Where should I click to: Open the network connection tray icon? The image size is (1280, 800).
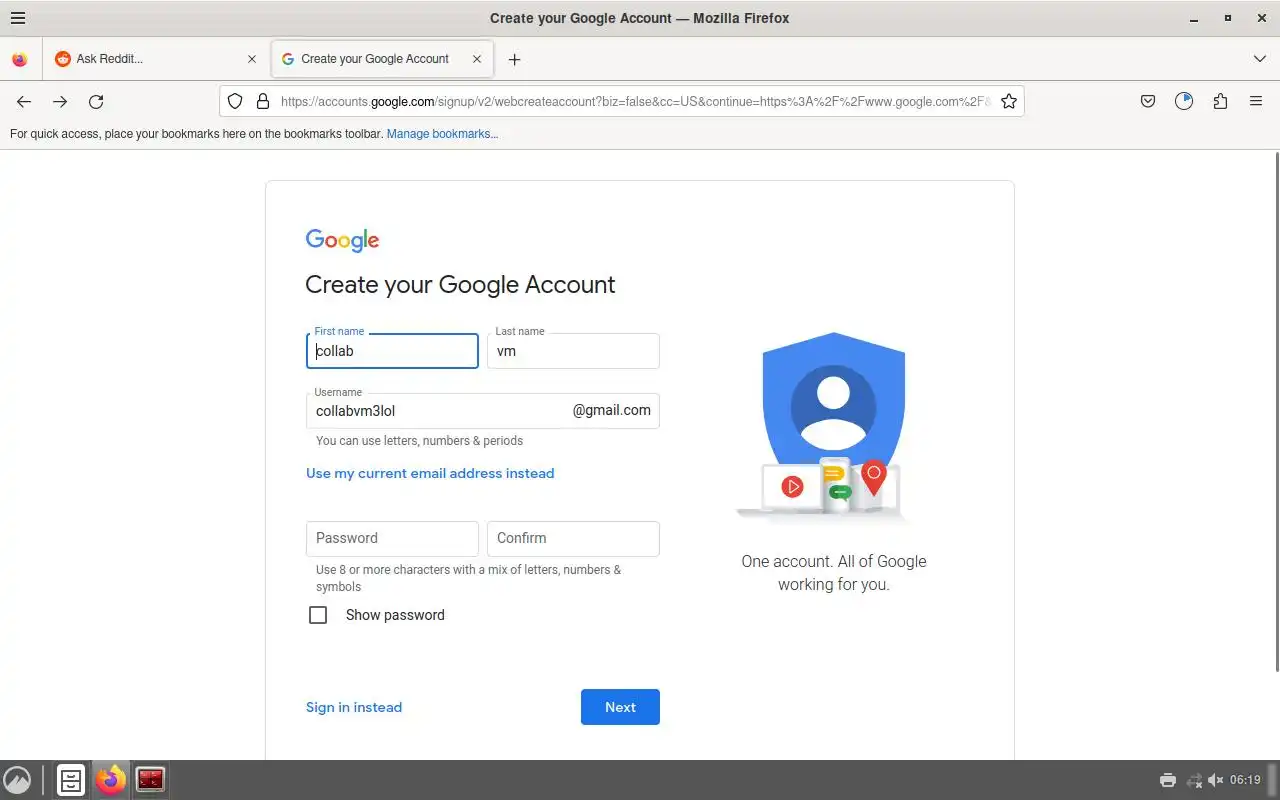pyautogui.click(x=1193, y=780)
